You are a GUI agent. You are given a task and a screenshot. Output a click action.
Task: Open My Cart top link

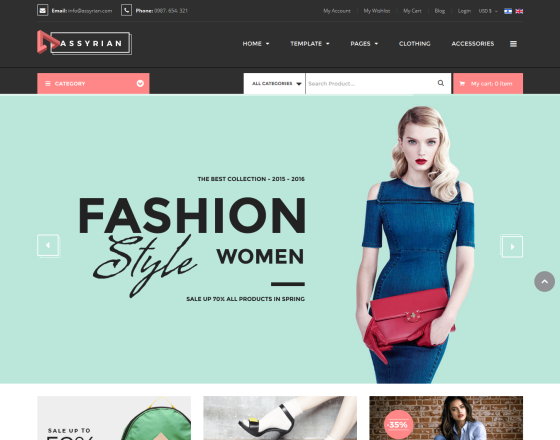412,11
